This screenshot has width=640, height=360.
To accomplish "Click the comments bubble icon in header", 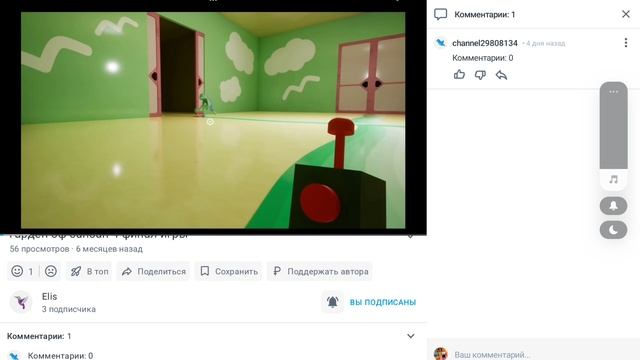I will click(x=440, y=14).
